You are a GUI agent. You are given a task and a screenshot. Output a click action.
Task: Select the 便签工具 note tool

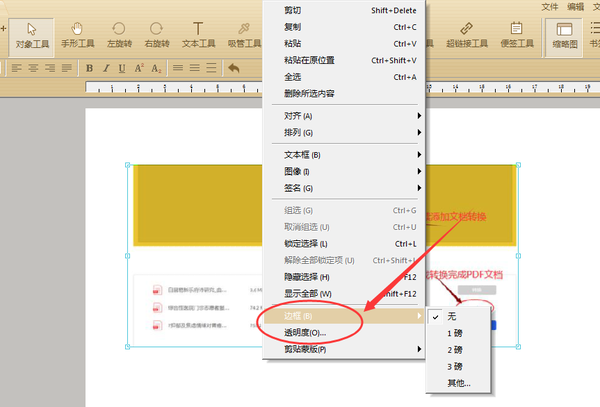tap(517, 36)
